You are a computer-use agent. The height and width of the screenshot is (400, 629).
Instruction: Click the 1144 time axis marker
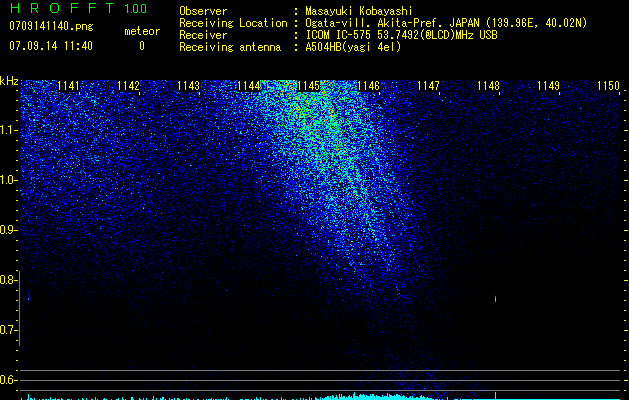(249, 86)
